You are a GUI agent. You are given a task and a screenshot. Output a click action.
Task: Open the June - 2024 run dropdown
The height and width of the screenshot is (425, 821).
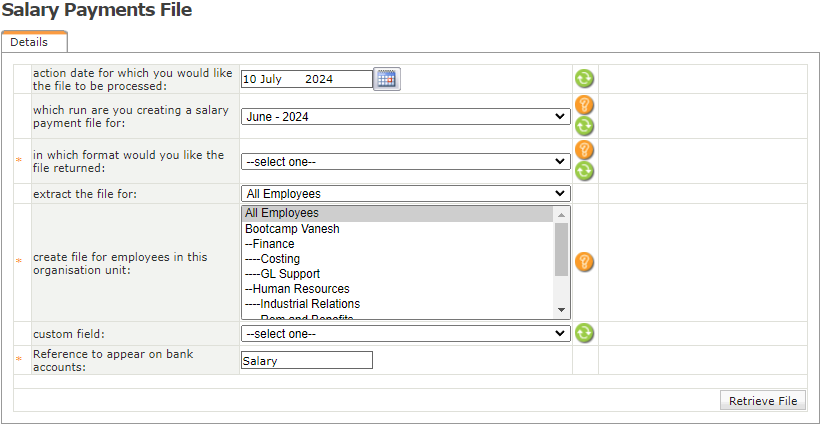[405, 117]
